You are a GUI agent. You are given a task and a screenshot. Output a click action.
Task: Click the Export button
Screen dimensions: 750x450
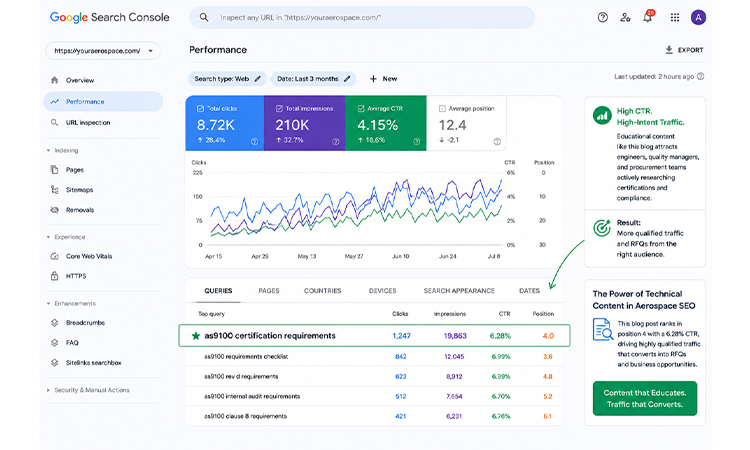click(684, 50)
